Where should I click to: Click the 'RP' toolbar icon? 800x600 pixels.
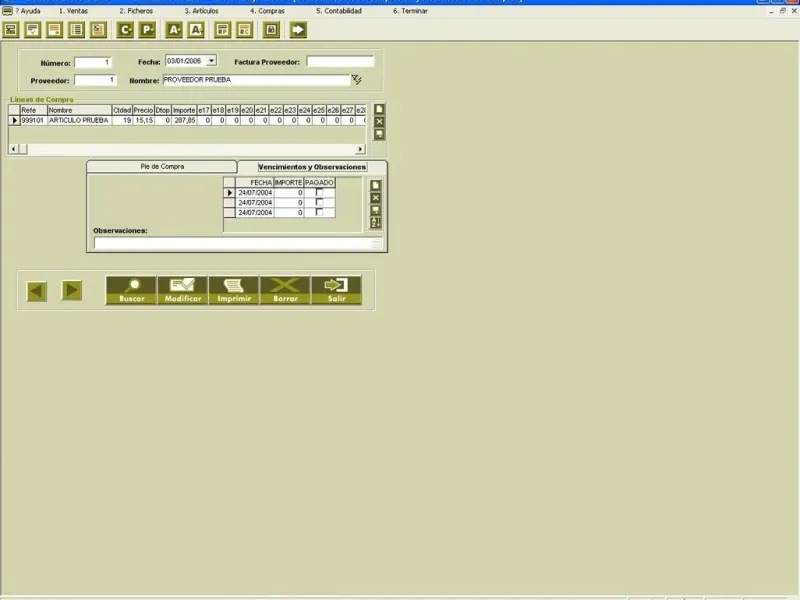[x=222, y=30]
